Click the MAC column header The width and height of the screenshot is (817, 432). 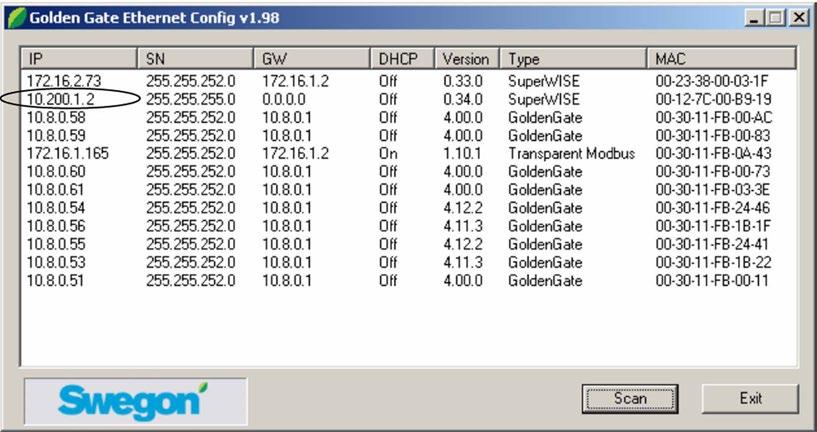click(x=722, y=58)
